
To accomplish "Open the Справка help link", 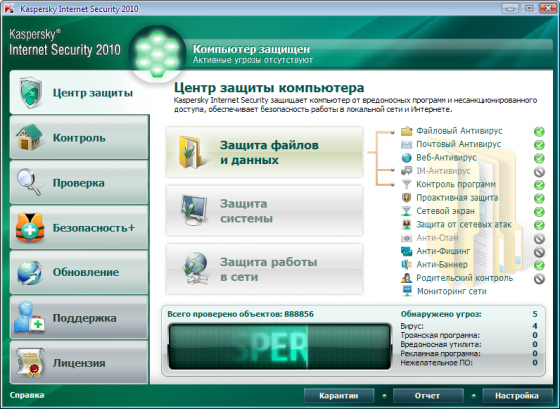I will point(27,395).
